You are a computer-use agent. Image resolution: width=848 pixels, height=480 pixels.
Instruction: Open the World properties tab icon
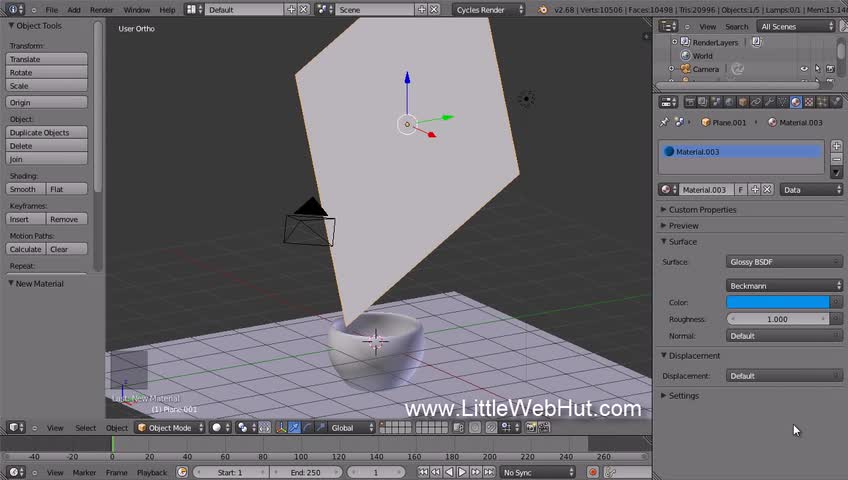pyautogui.click(x=730, y=102)
